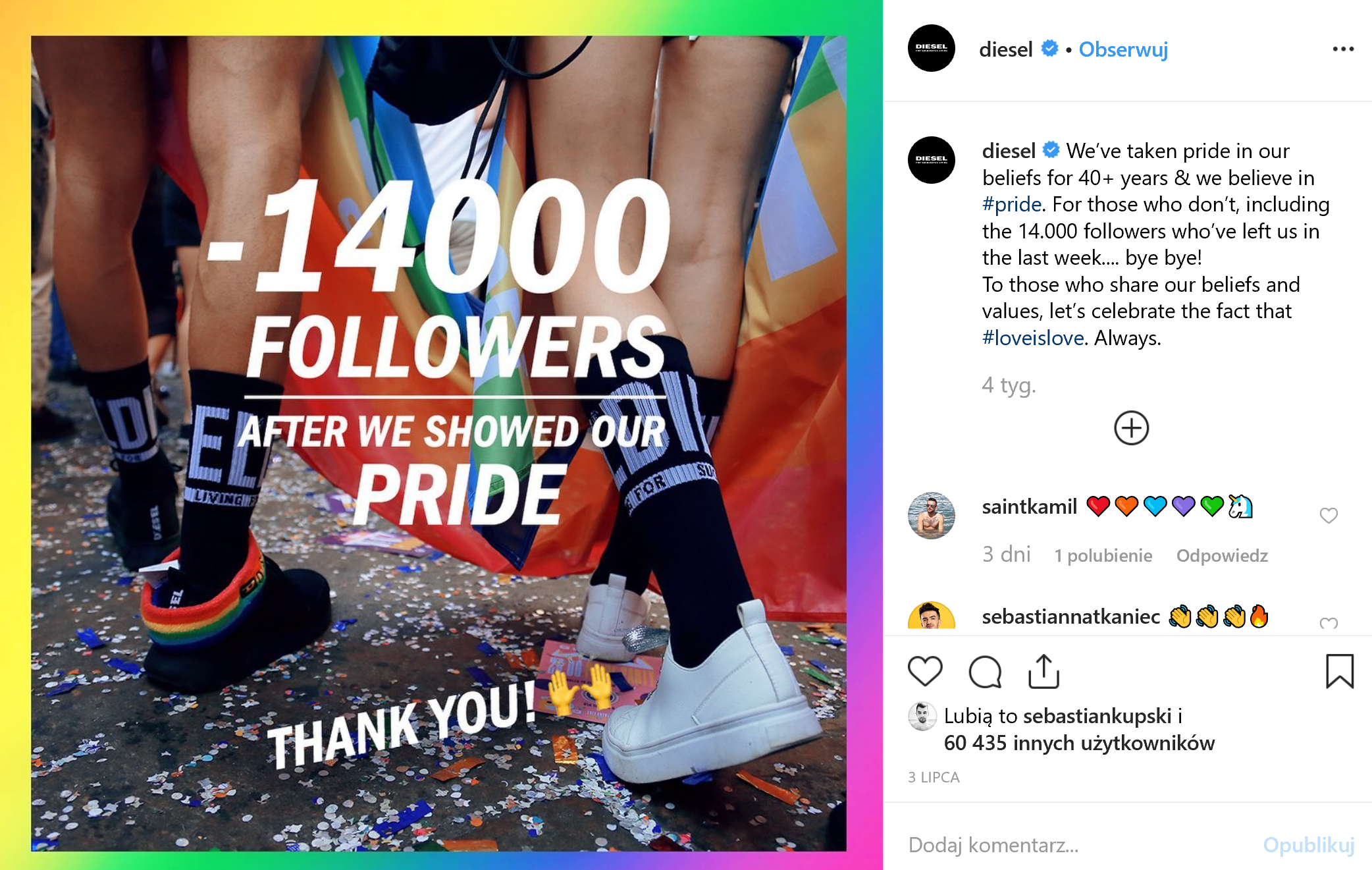Click saintkamil's profile picture
This screenshot has height=870, width=1372.
click(931, 516)
